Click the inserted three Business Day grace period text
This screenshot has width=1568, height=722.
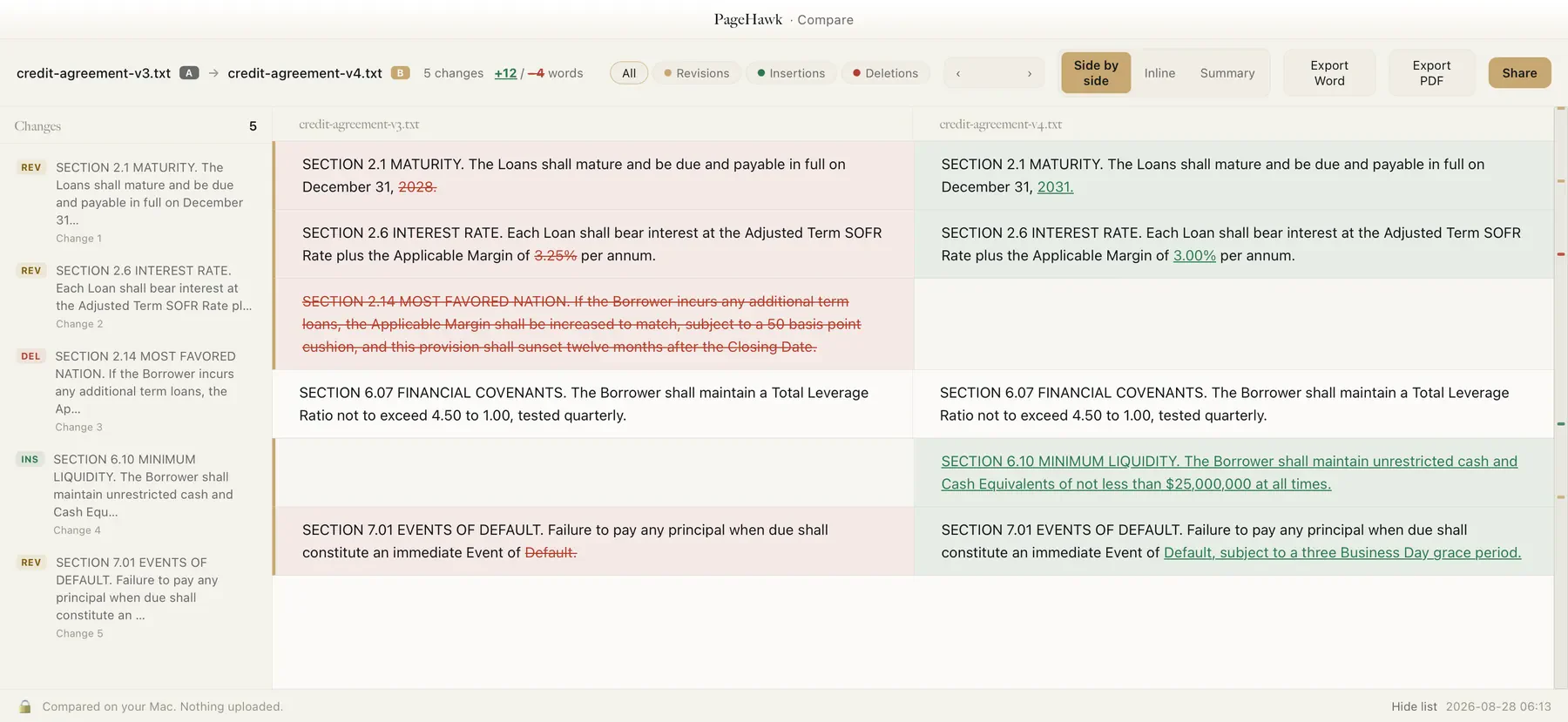click(1342, 552)
